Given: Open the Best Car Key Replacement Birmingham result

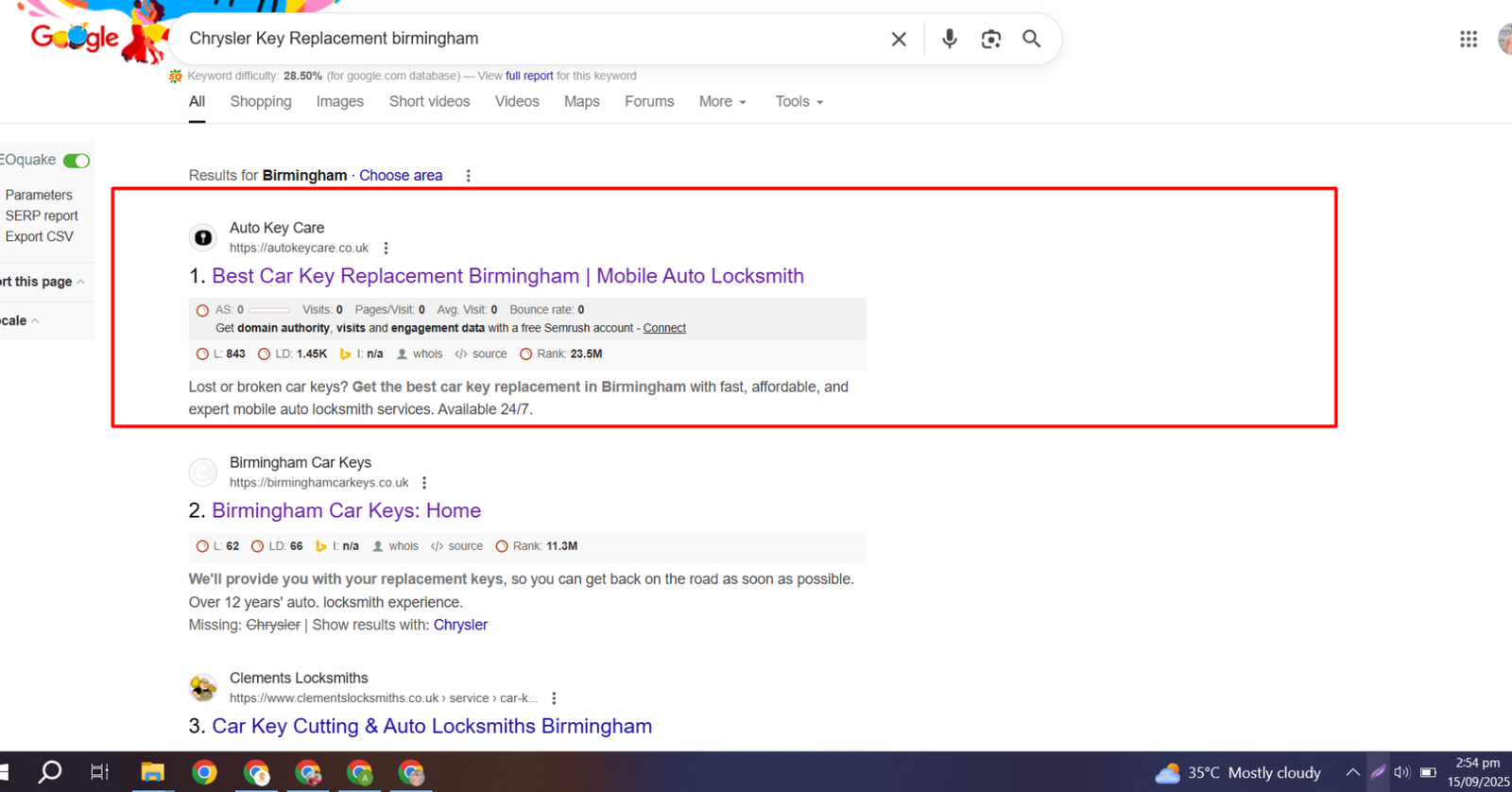Looking at the screenshot, I should (x=507, y=276).
